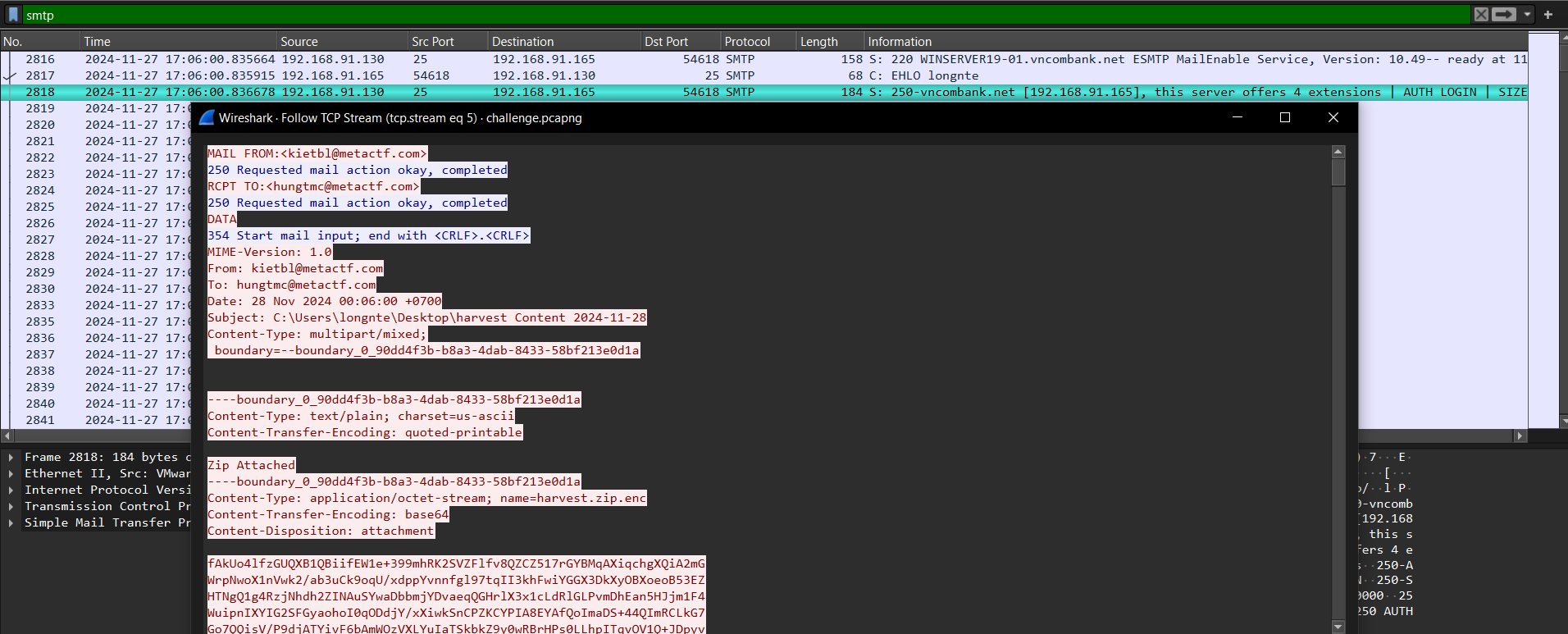Select packet number 2841

pyautogui.click(x=40, y=420)
